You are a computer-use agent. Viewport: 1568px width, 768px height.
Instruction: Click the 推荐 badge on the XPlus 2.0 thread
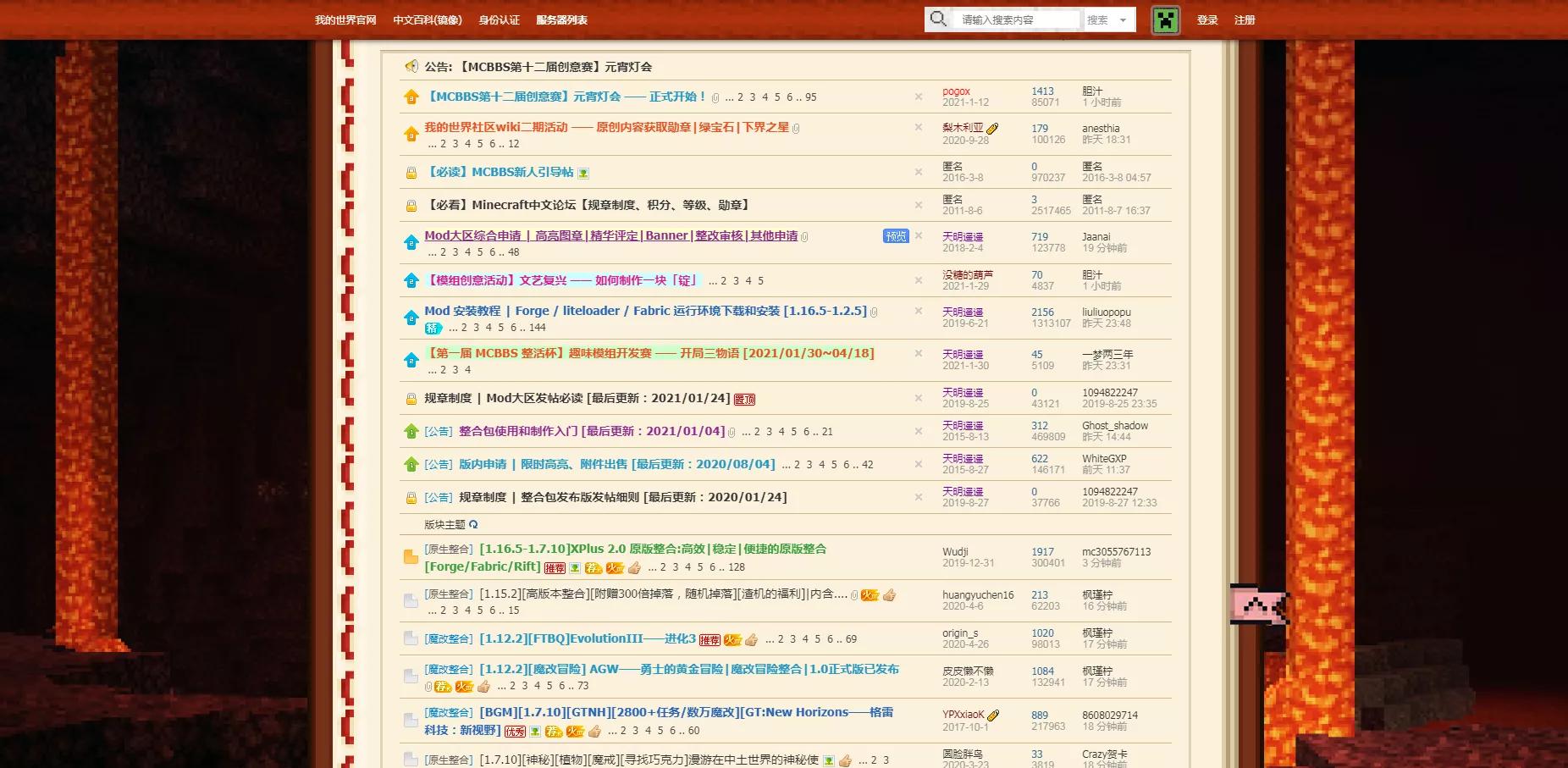tap(555, 567)
